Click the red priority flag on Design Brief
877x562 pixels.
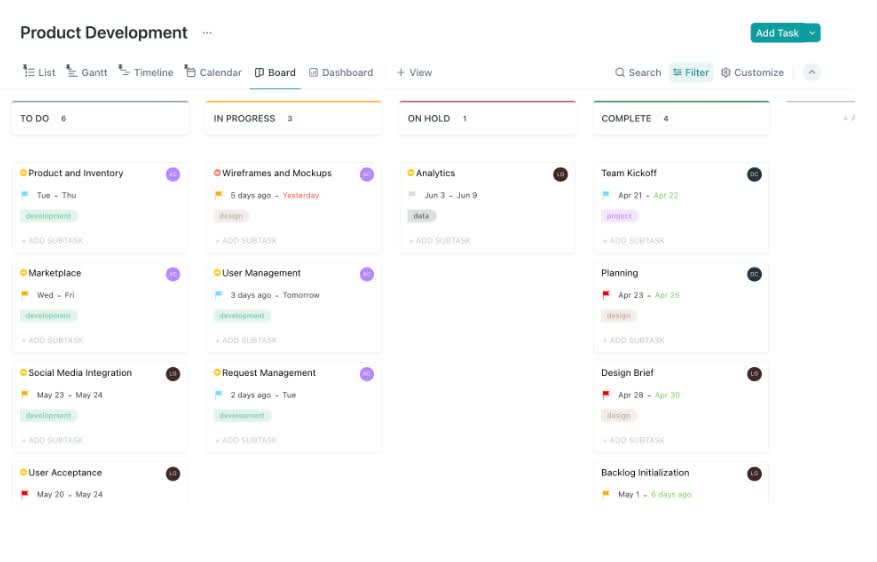click(x=606, y=394)
